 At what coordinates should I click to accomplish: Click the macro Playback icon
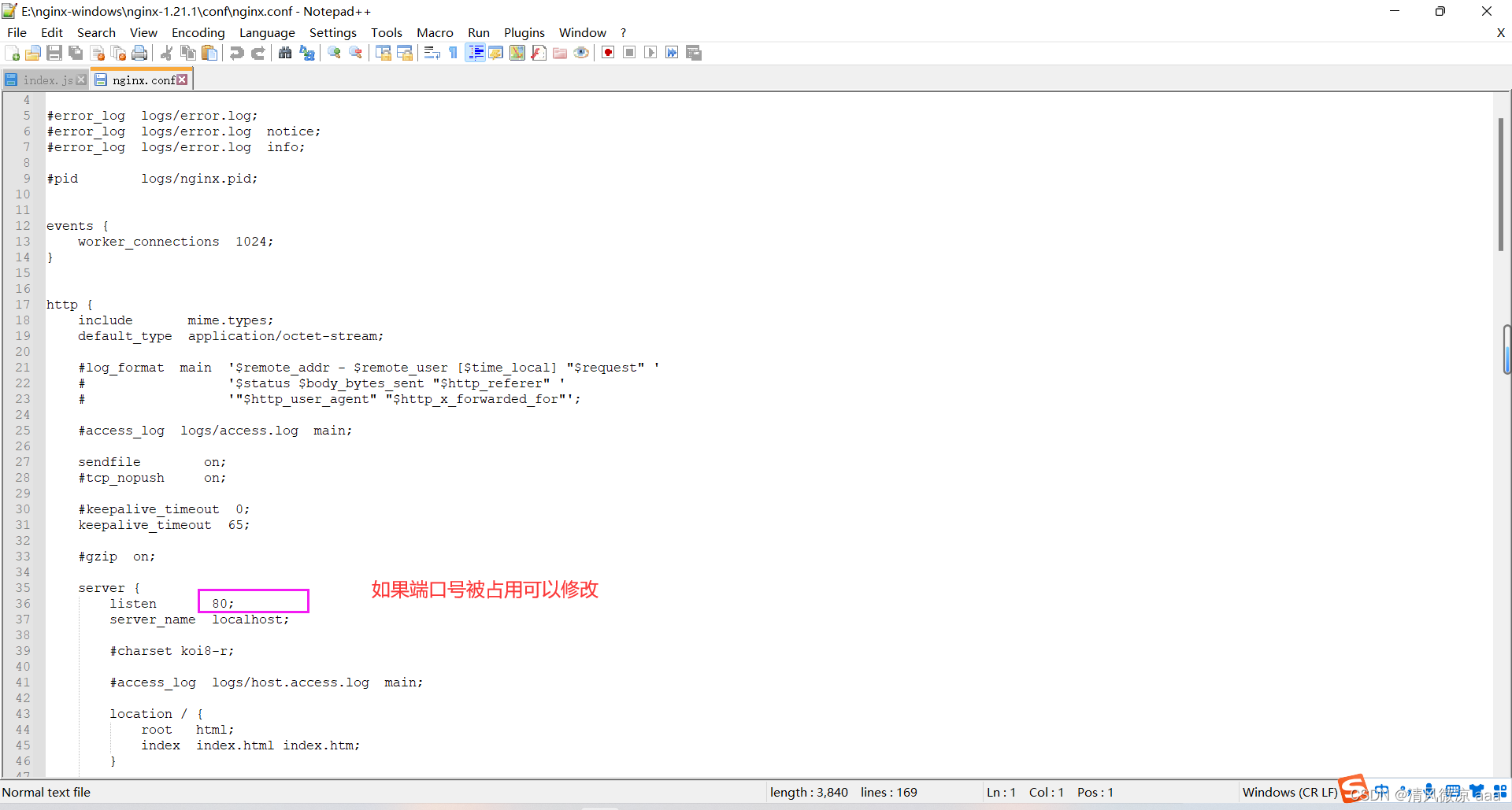click(x=650, y=53)
